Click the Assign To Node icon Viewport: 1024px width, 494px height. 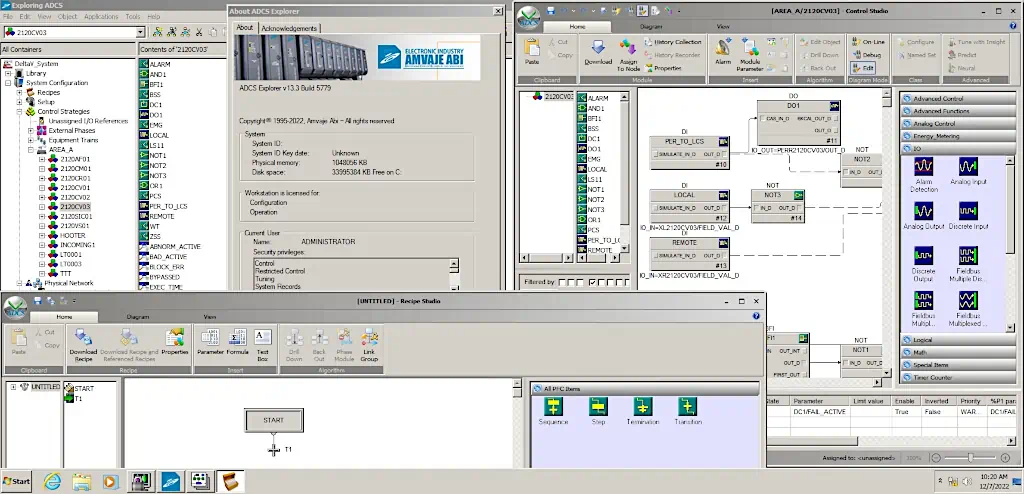(629, 52)
